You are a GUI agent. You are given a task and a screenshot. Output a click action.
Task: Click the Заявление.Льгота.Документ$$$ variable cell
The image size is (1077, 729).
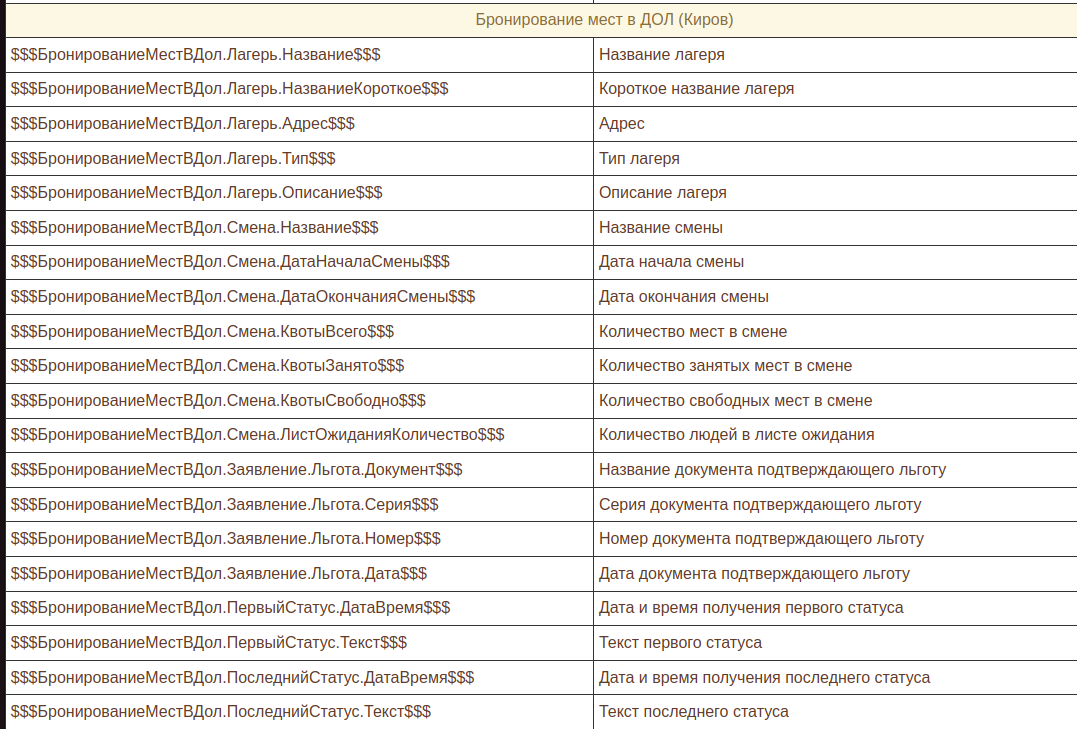tap(236, 470)
